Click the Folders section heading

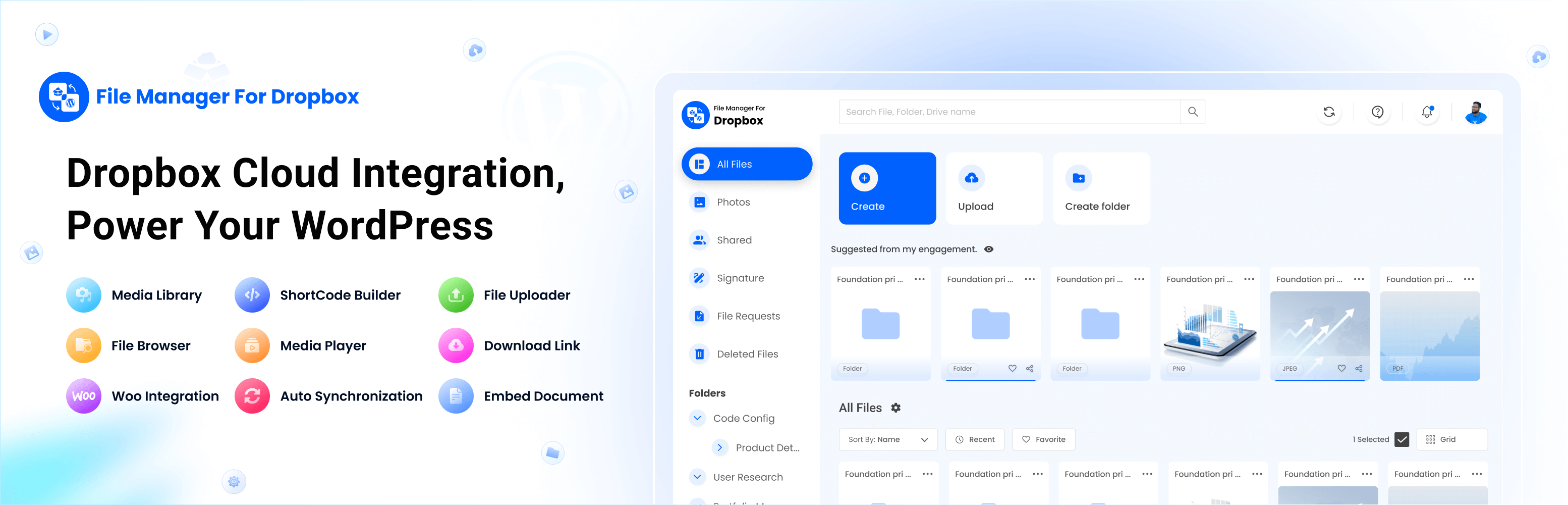(707, 393)
